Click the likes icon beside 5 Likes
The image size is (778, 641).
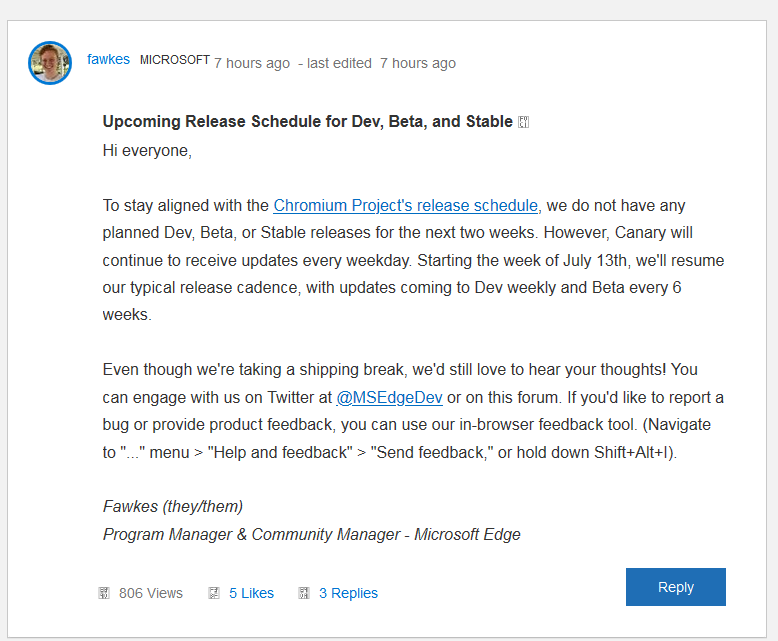(214, 593)
